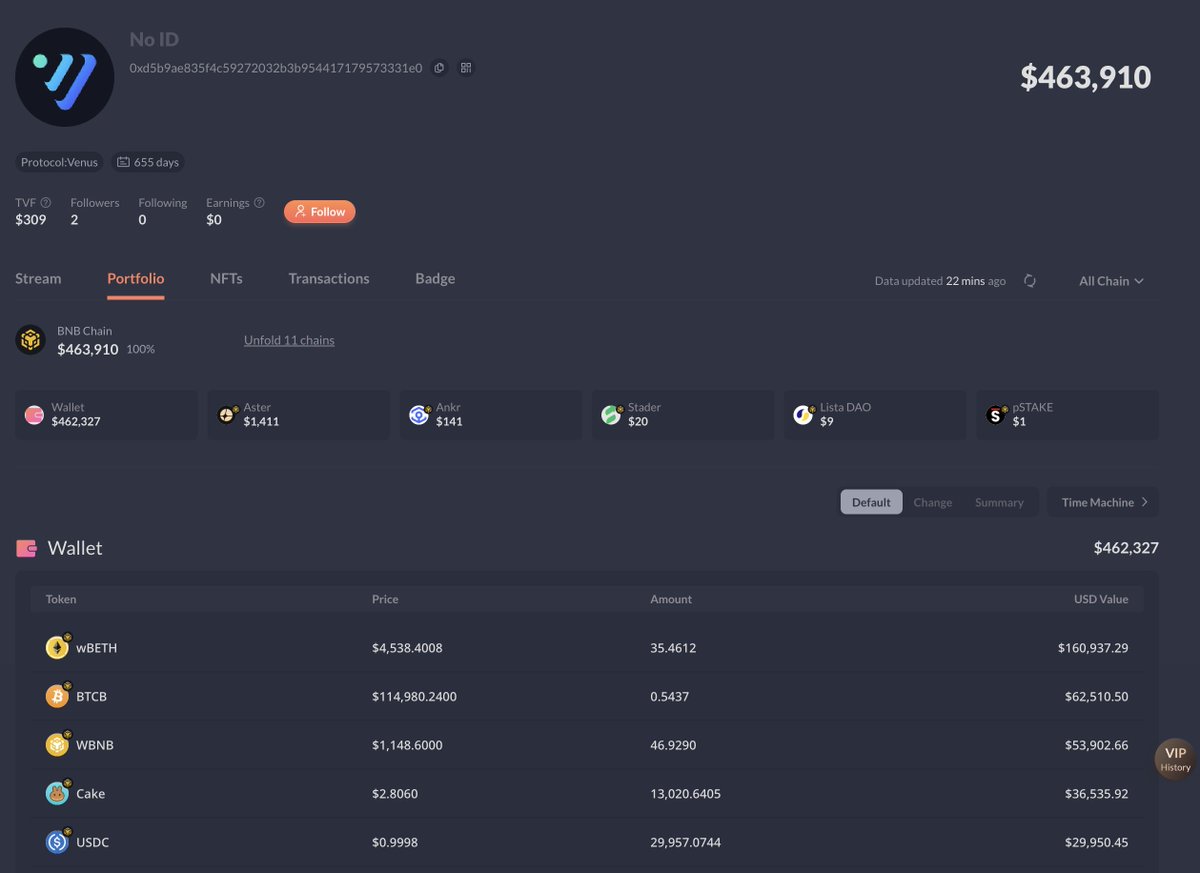Refresh portfolio data with the refresh icon

(x=1029, y=281)
